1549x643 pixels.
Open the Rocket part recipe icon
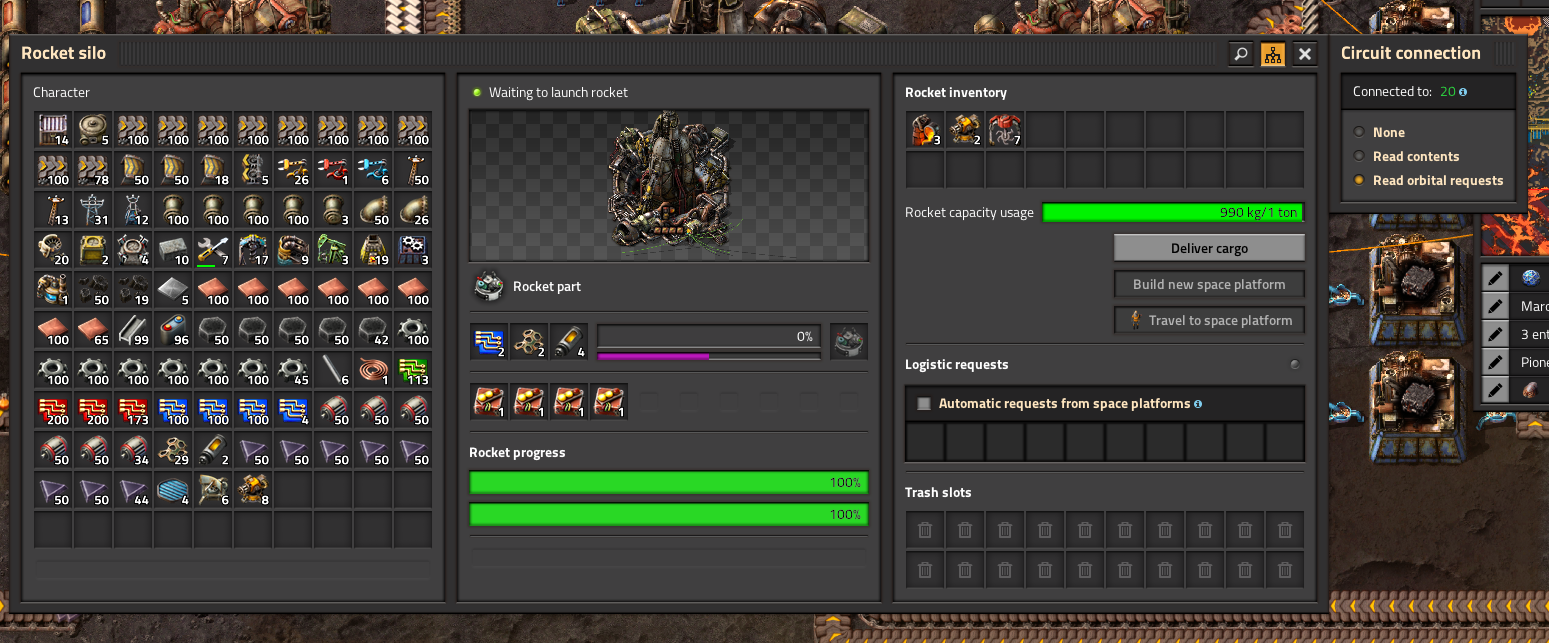pyautogui.click(x=489, y=287)
